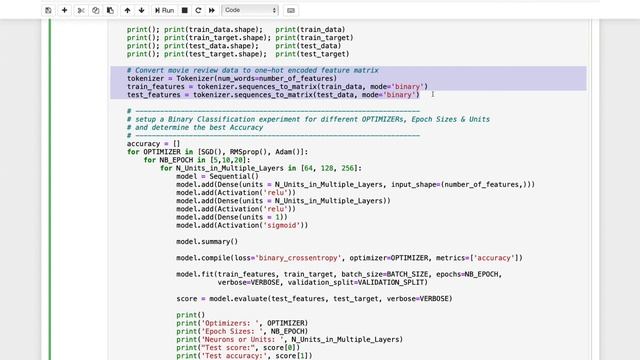Copy selected cells icon
Viewport: 640px width, 360px height.
(x=96, y=10)
